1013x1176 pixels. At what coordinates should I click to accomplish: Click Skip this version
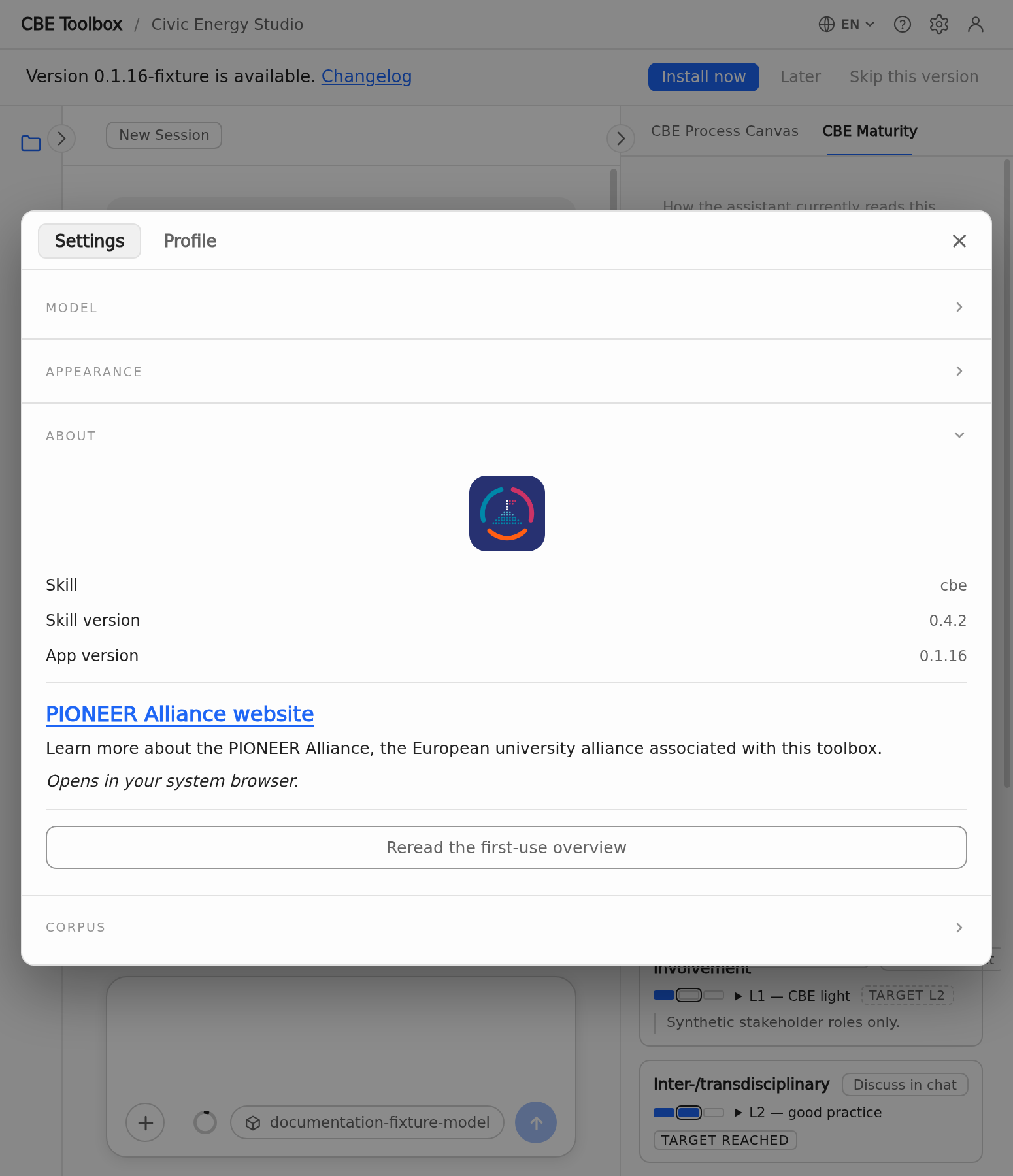[914, 77]
